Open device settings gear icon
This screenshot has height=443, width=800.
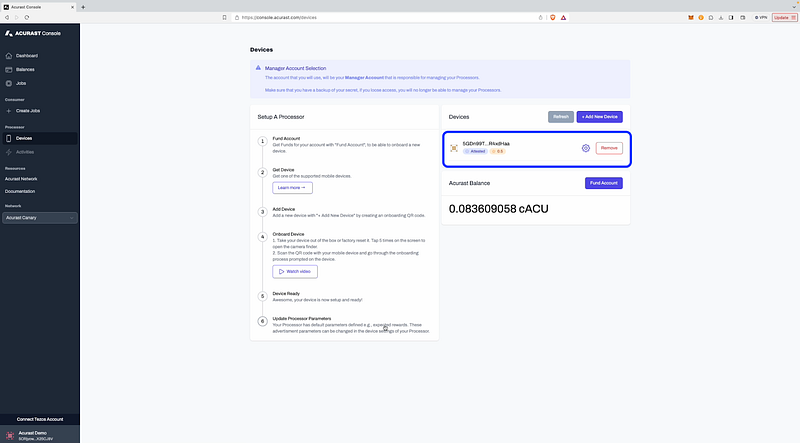[586, 148]
